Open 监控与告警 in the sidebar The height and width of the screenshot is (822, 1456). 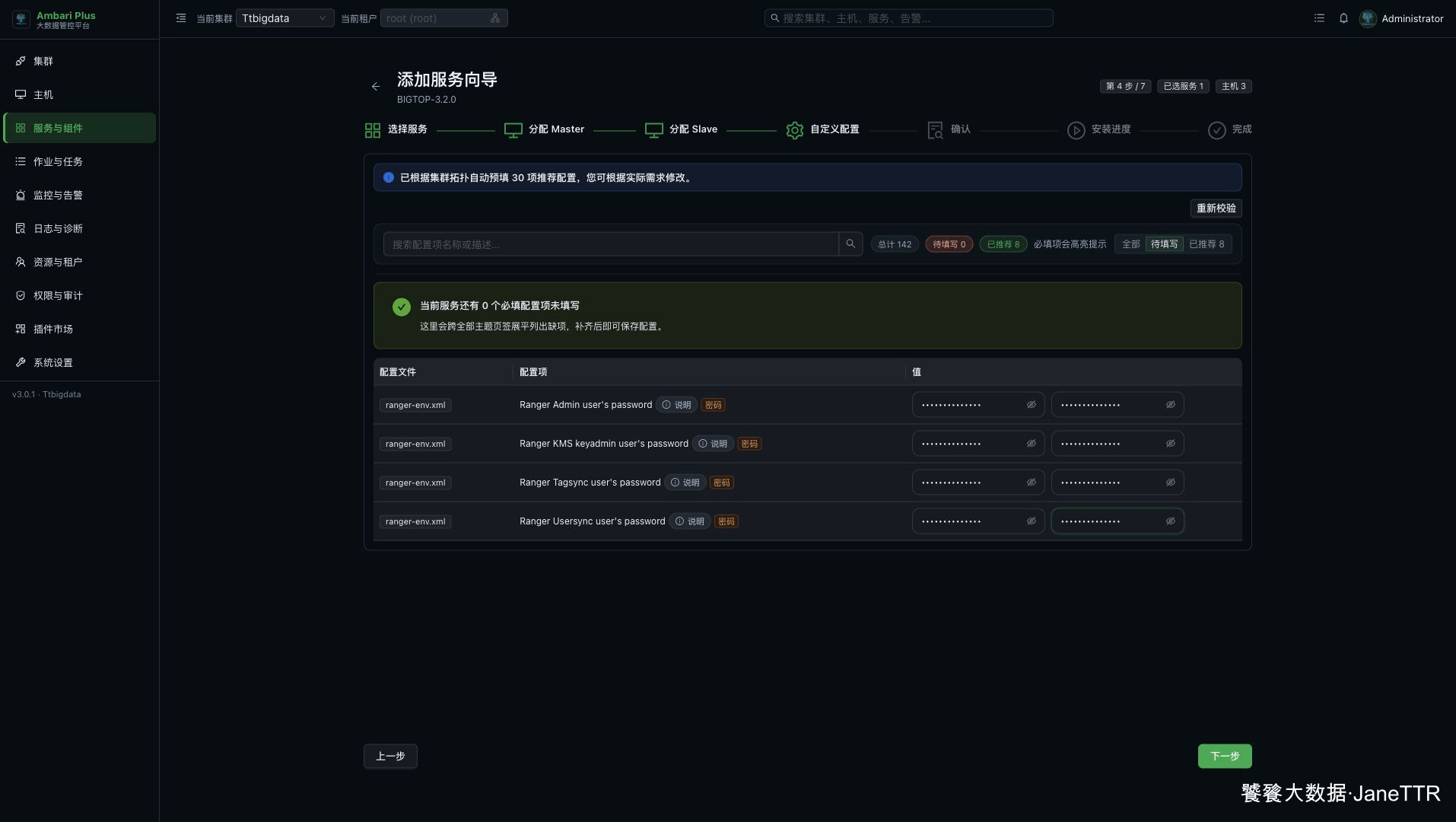[80, 195]
